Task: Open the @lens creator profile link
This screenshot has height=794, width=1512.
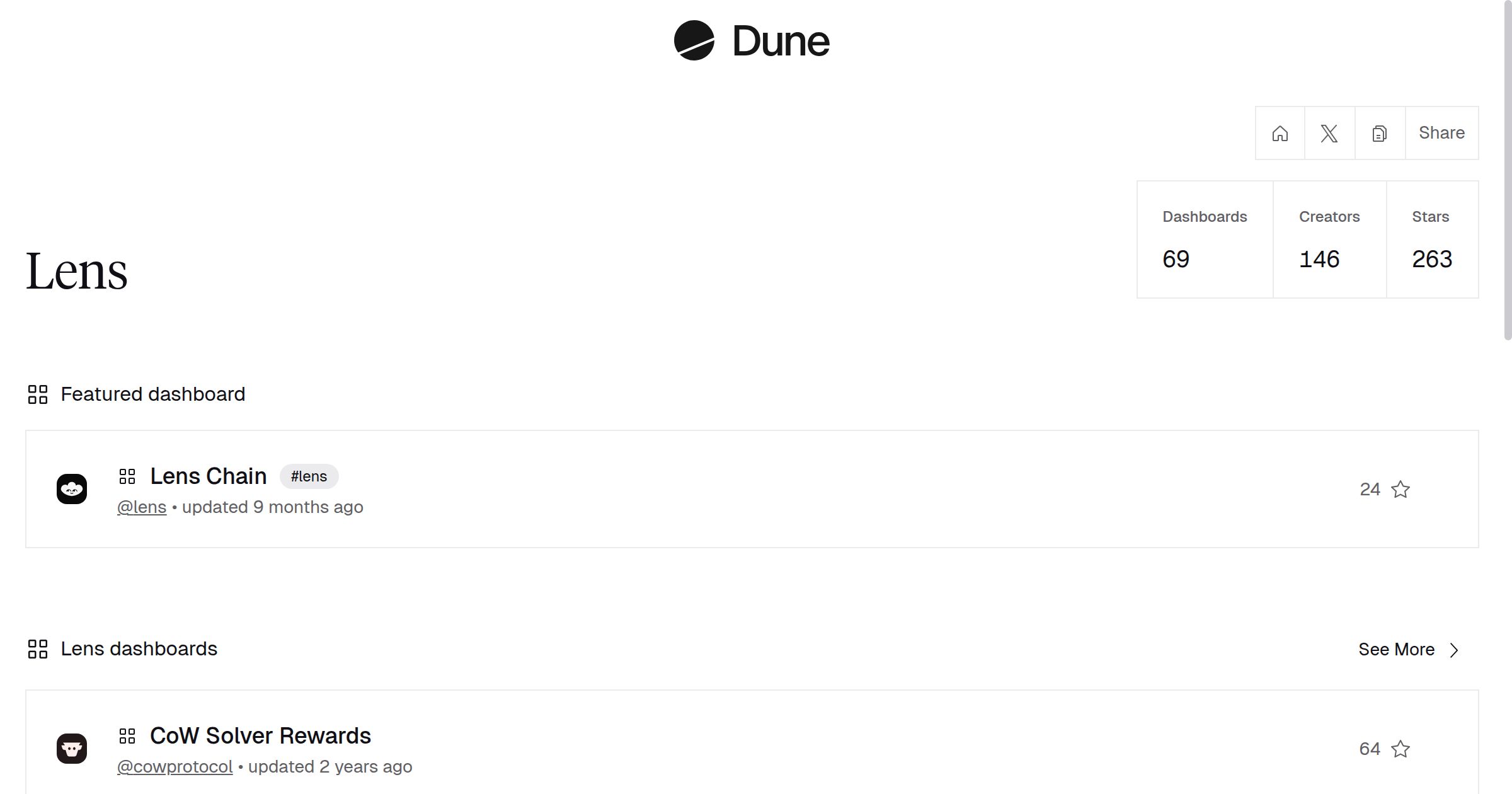Action: point(142,507)
